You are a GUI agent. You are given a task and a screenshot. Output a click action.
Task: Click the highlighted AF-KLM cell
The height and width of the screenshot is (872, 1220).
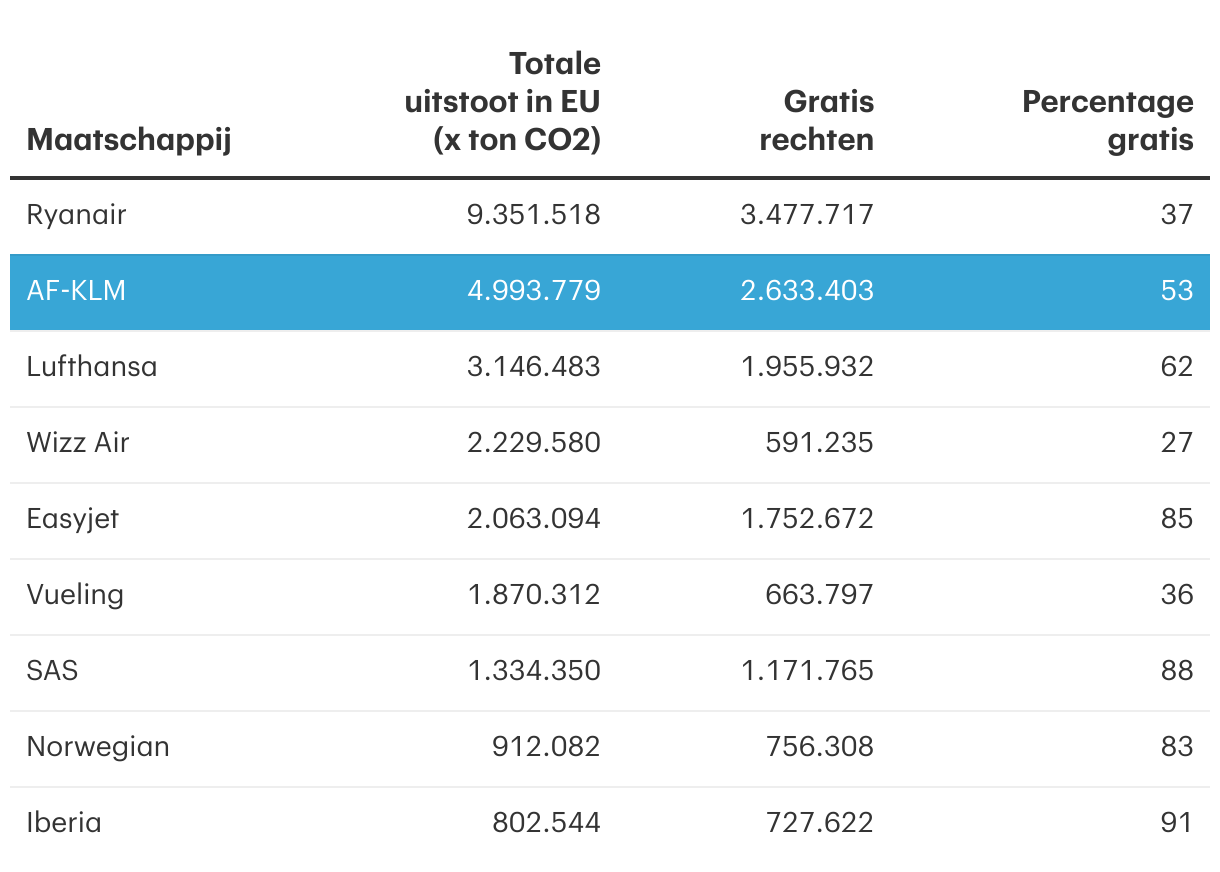(77, 290)
